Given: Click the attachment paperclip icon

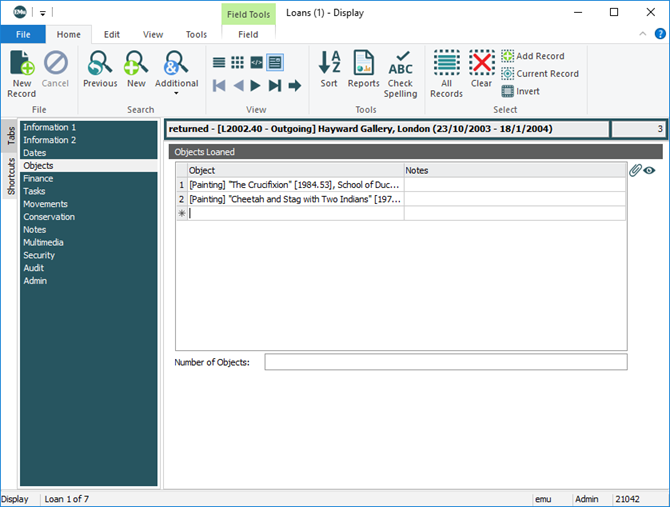Looking at the screenshot, I should tap(634, 171).
